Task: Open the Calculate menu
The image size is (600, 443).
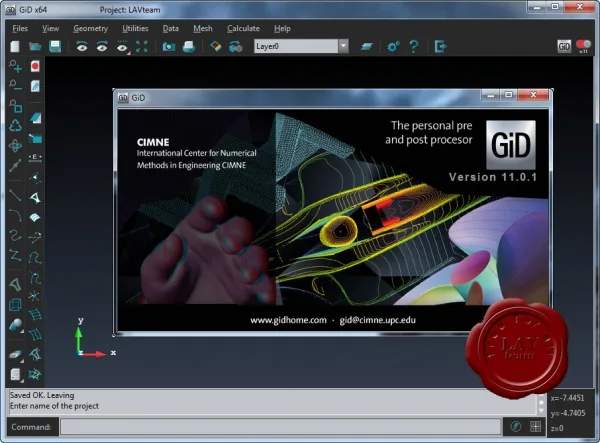Action: point(243,29)
